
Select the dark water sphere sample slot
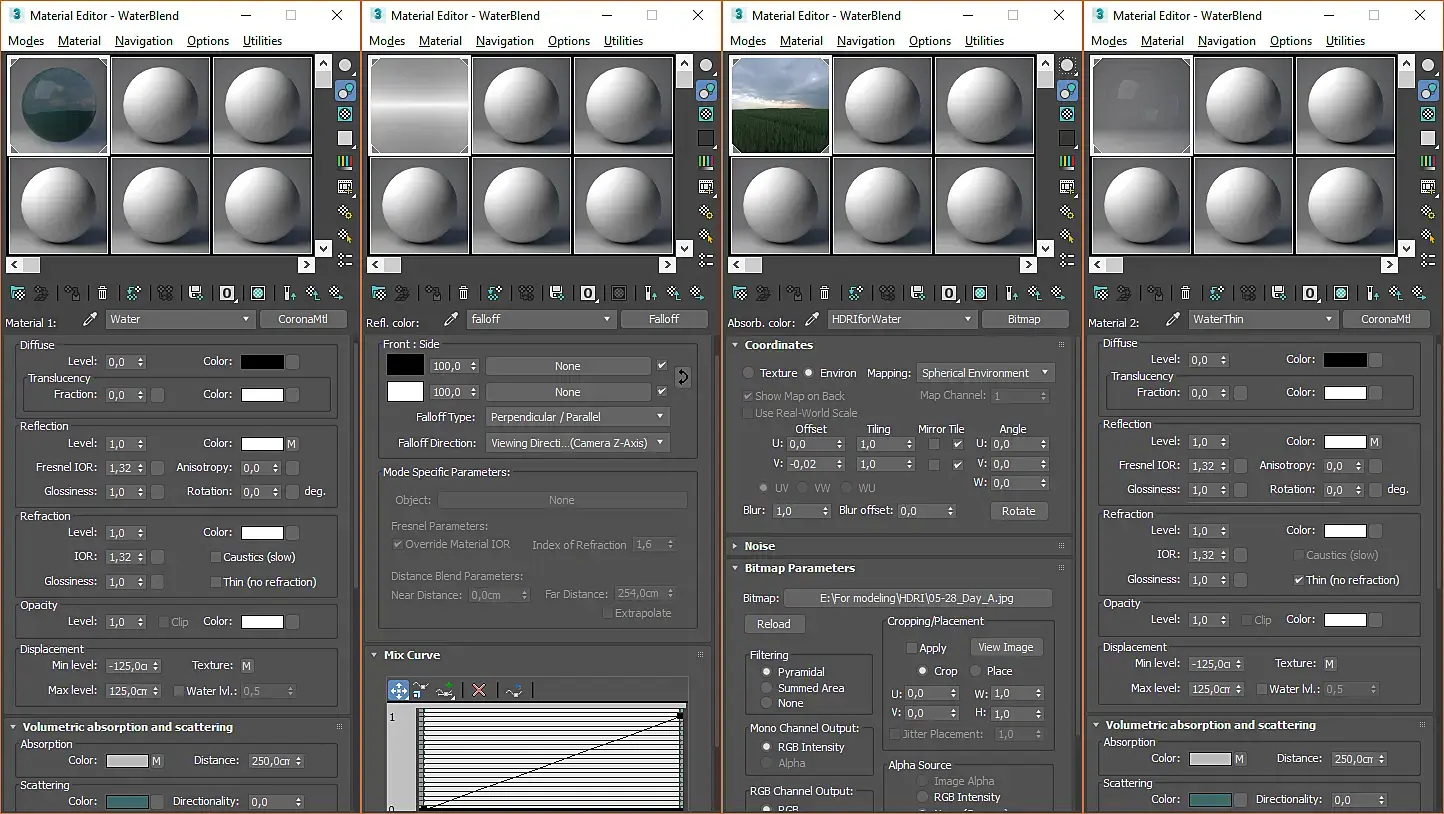click(x=59, y=106)
